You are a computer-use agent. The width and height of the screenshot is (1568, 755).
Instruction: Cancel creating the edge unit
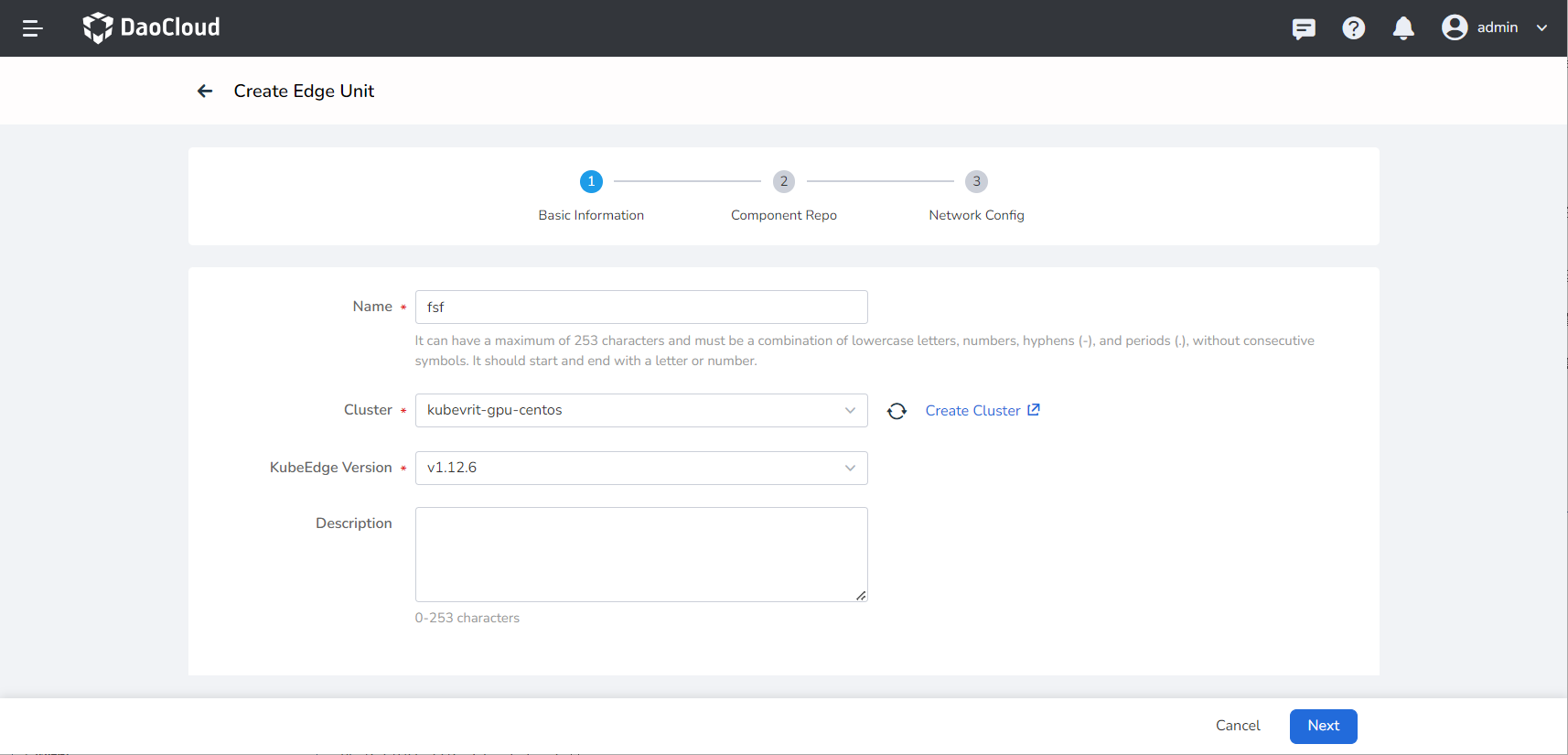click(x=1238, y=726)
